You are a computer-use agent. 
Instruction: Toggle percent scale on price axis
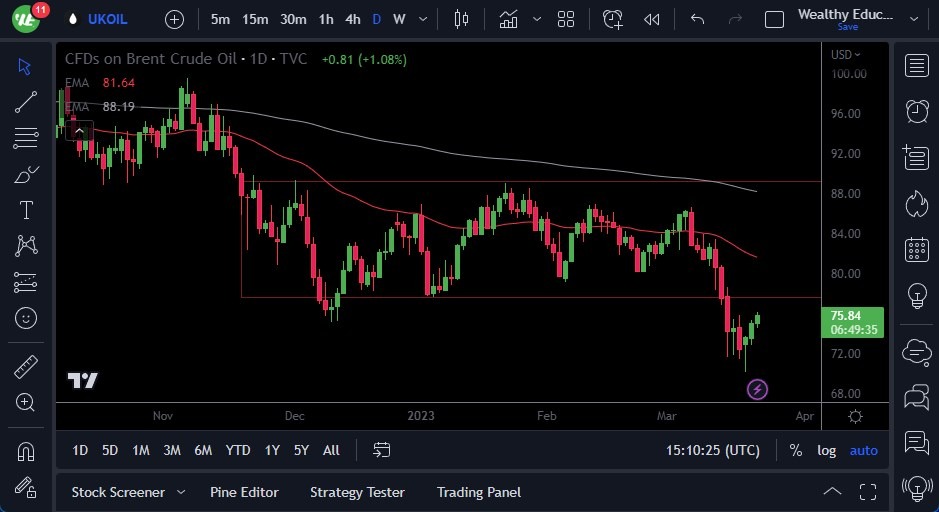[x=796, y=450]
